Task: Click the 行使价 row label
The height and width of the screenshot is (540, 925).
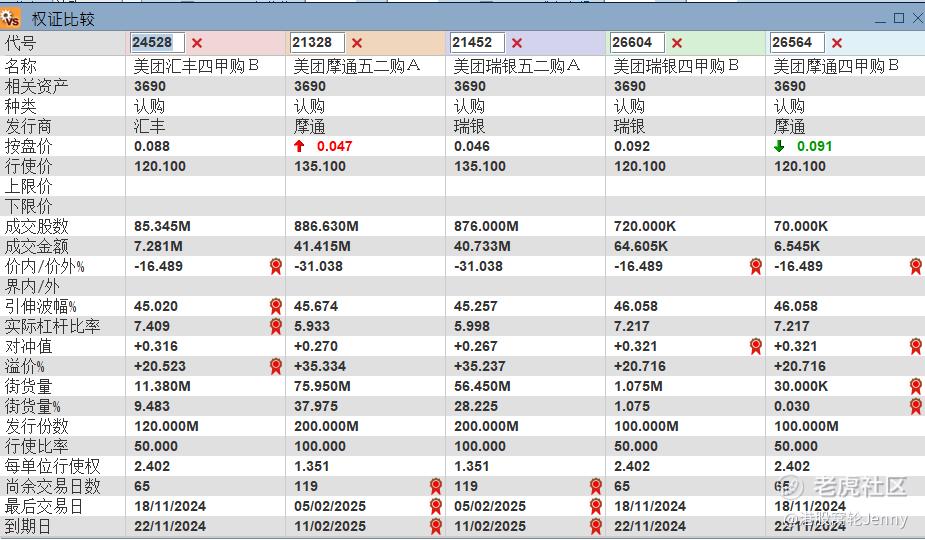Action: click(28, 166)
